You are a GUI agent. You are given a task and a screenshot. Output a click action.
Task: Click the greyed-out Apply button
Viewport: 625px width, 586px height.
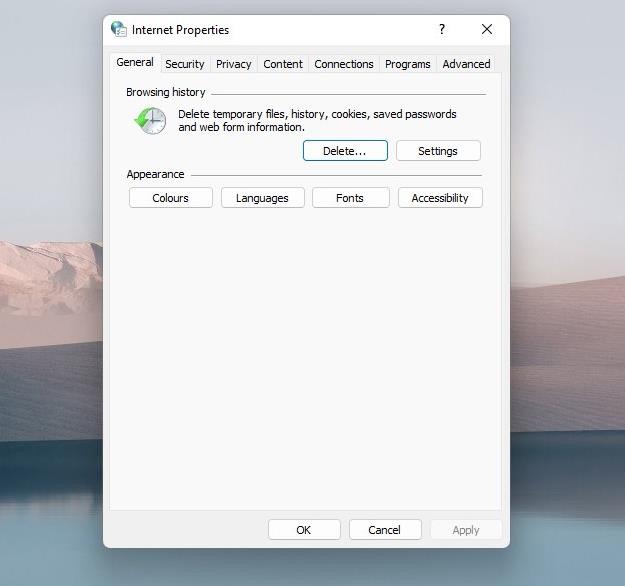tap(466, 529)
